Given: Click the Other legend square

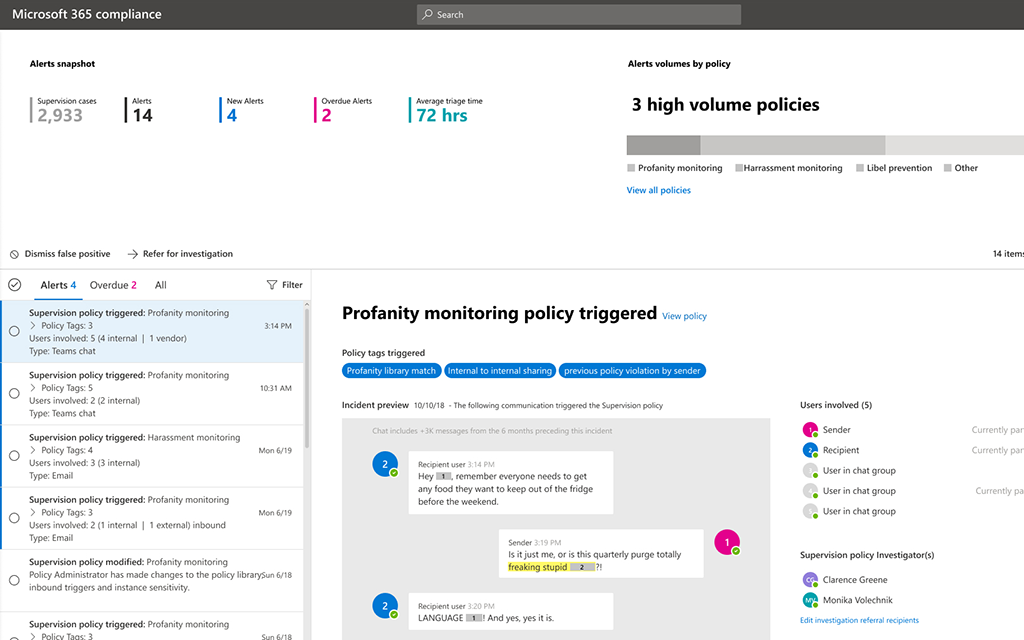Looking at the screenshot, I should pos(948,168).
